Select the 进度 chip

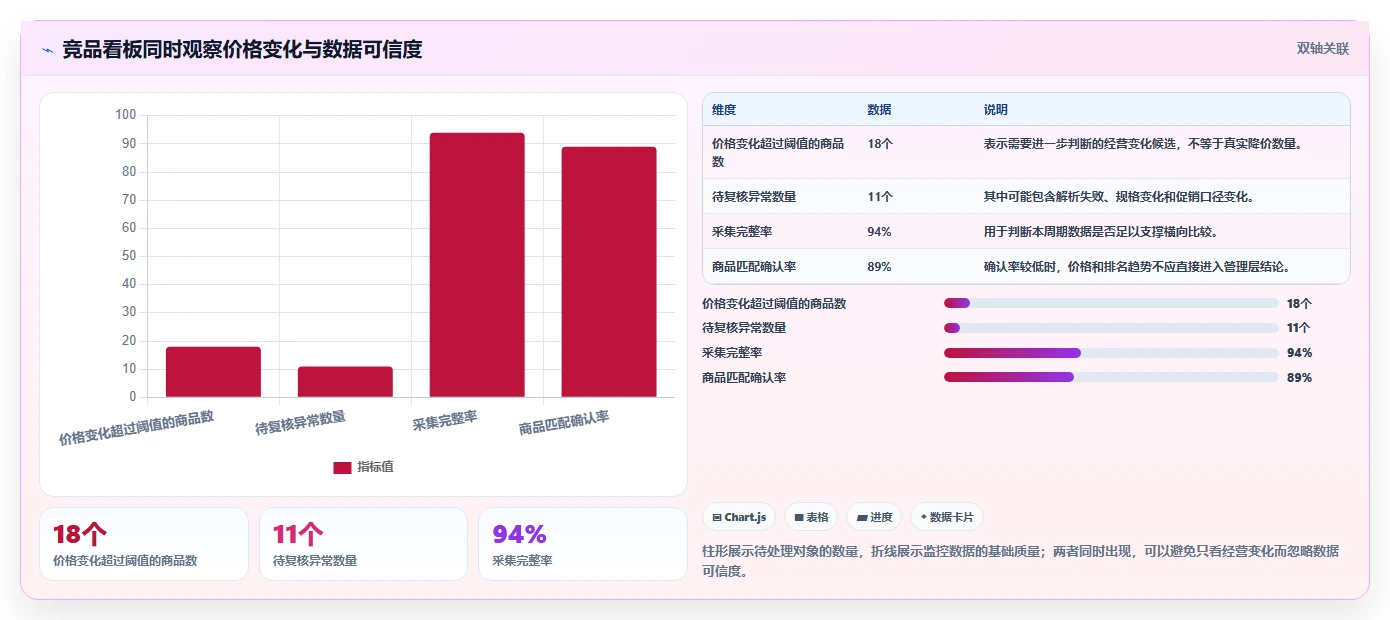874,517
